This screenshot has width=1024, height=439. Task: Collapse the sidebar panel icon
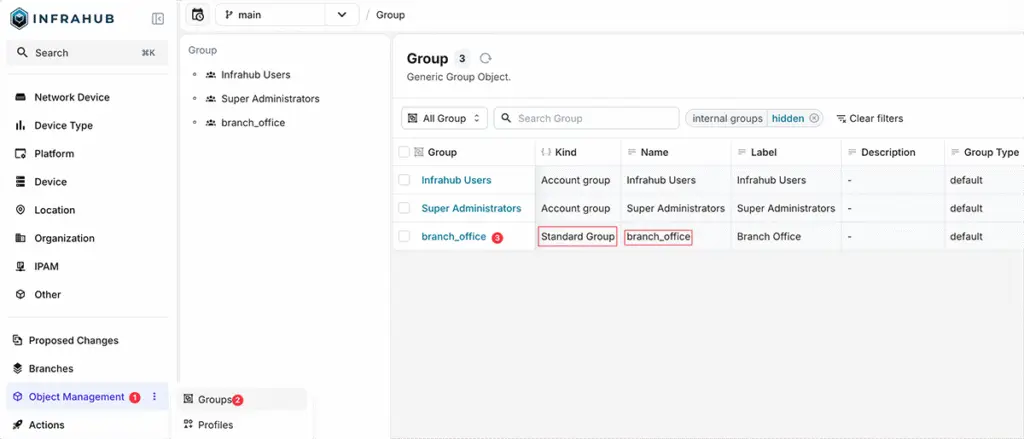click(x=158, y=19)
